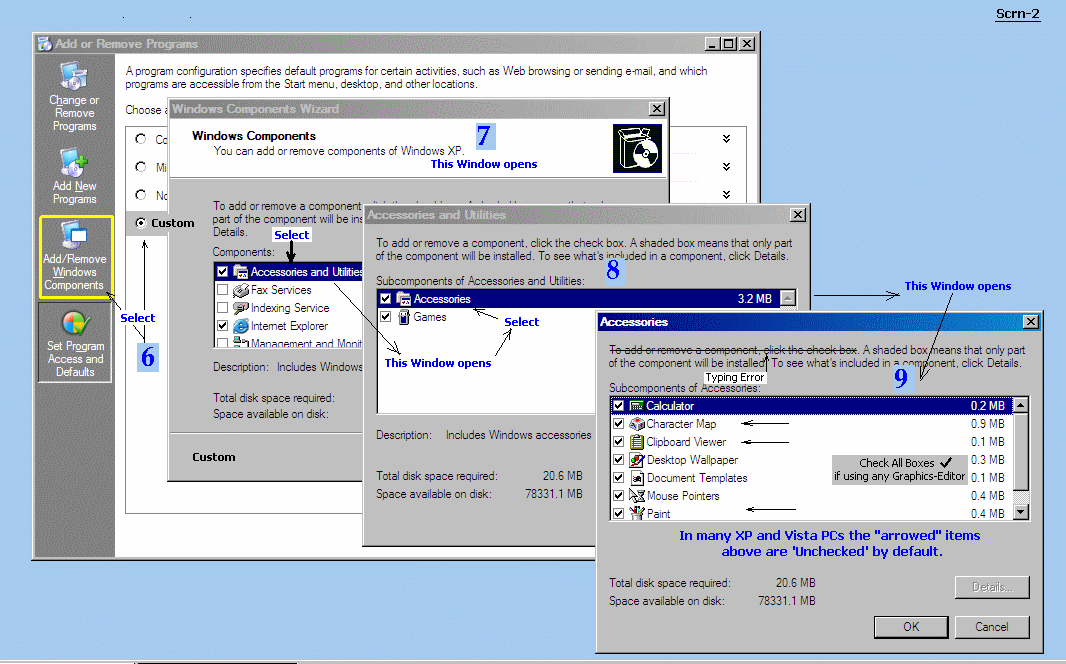The width and height of the screenshot is (1066, 664).
Task: Select the Fax Services icon
Action: point(241,290)
